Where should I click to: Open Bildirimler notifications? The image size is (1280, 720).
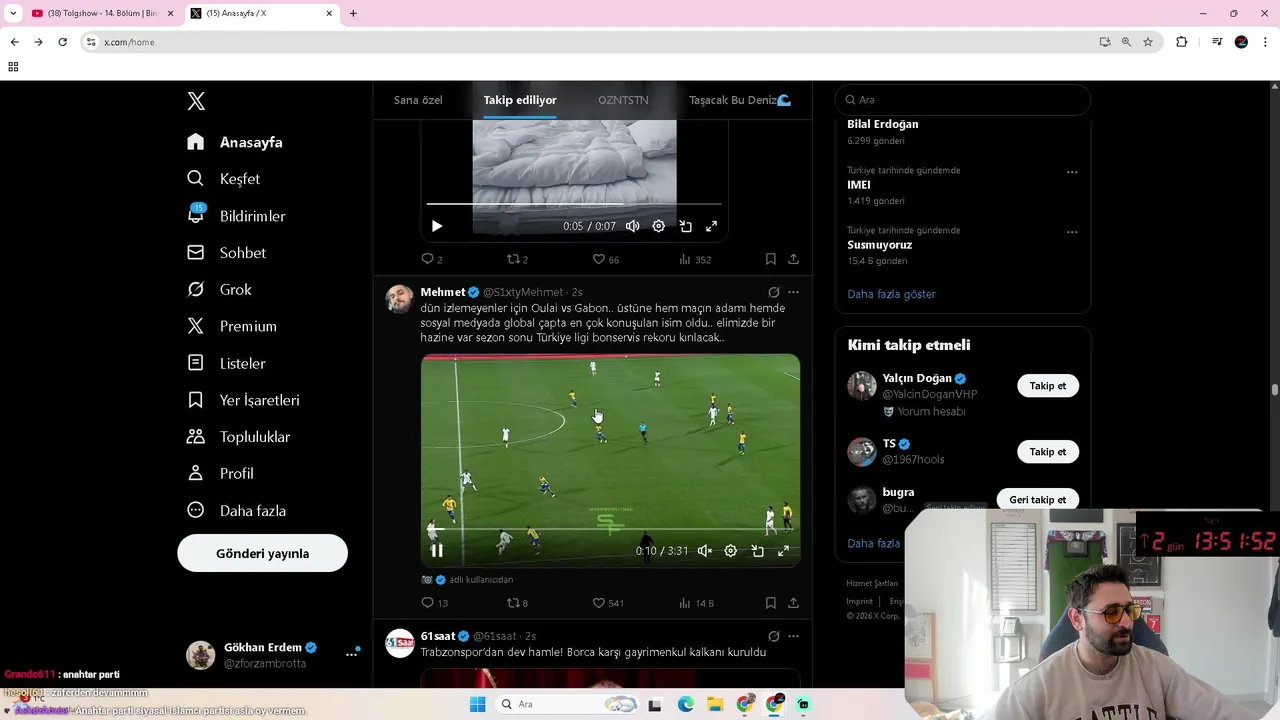[x=237, y=216]
